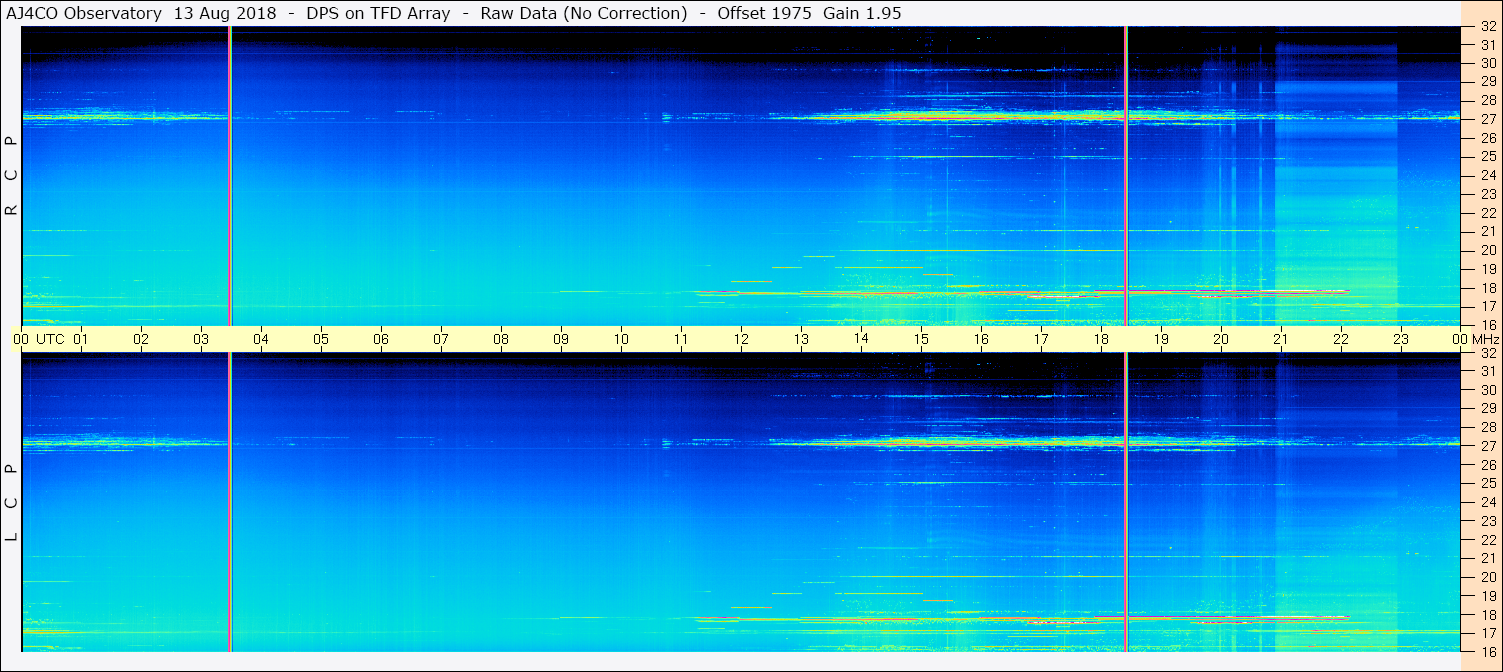Click the 27 MHz label on the RCP frequency scale
The image size is (1503, 672).
(x=1488, y=119)
